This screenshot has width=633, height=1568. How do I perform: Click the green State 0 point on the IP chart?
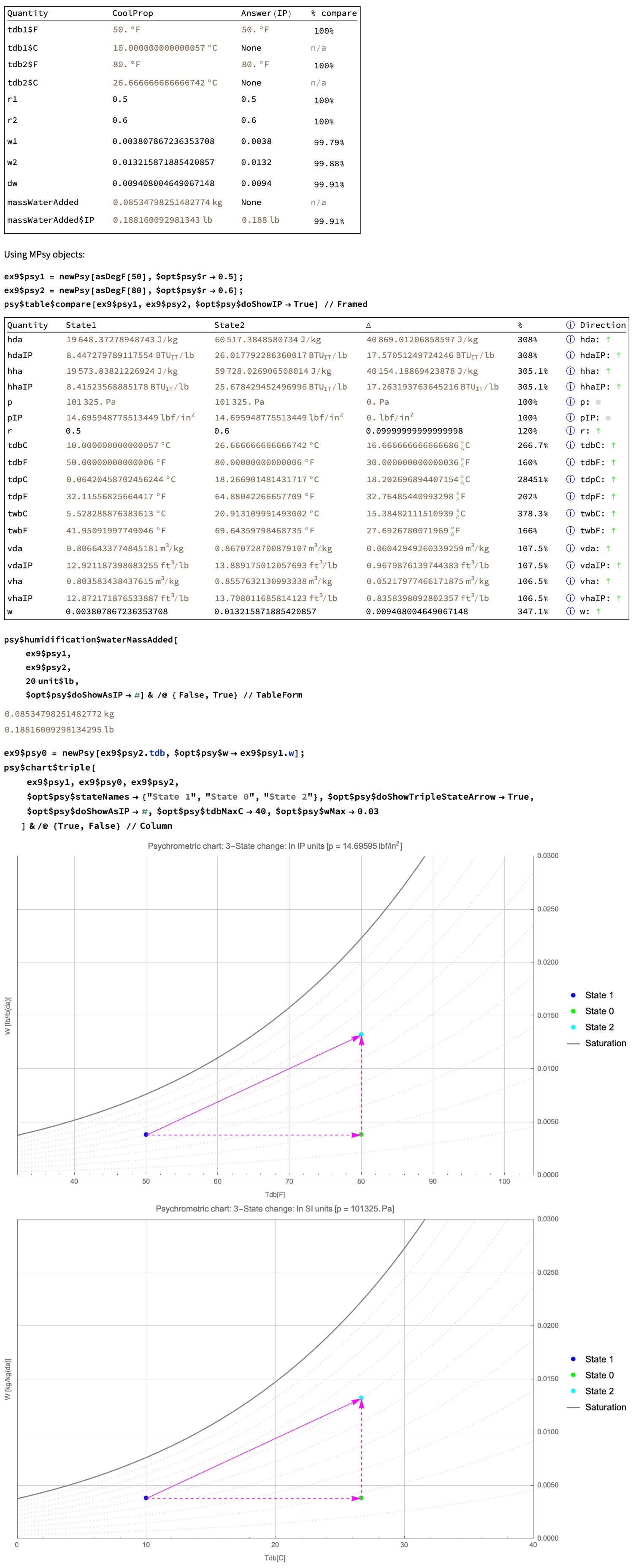pyautogui.click(x=361, y=1135)
